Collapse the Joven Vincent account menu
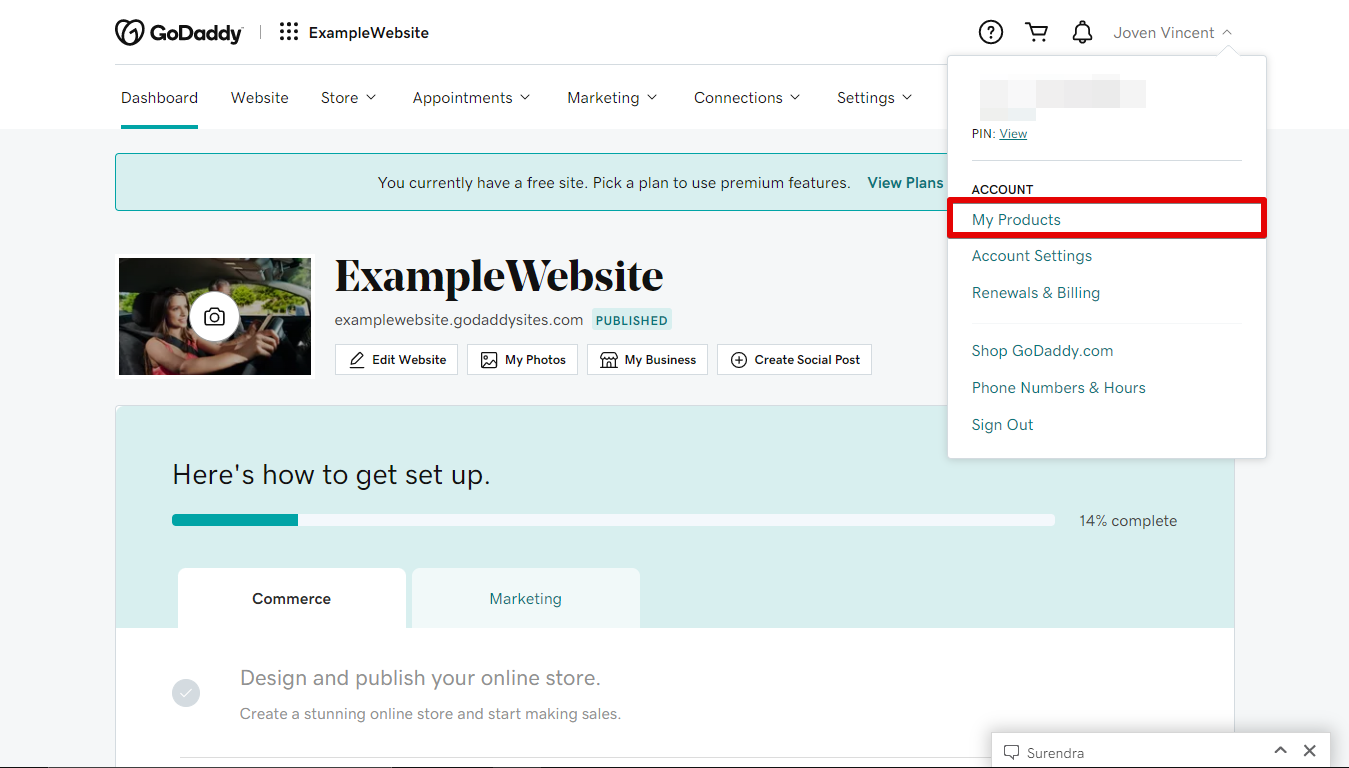The image size is (1349, 768). point(1171,31)
